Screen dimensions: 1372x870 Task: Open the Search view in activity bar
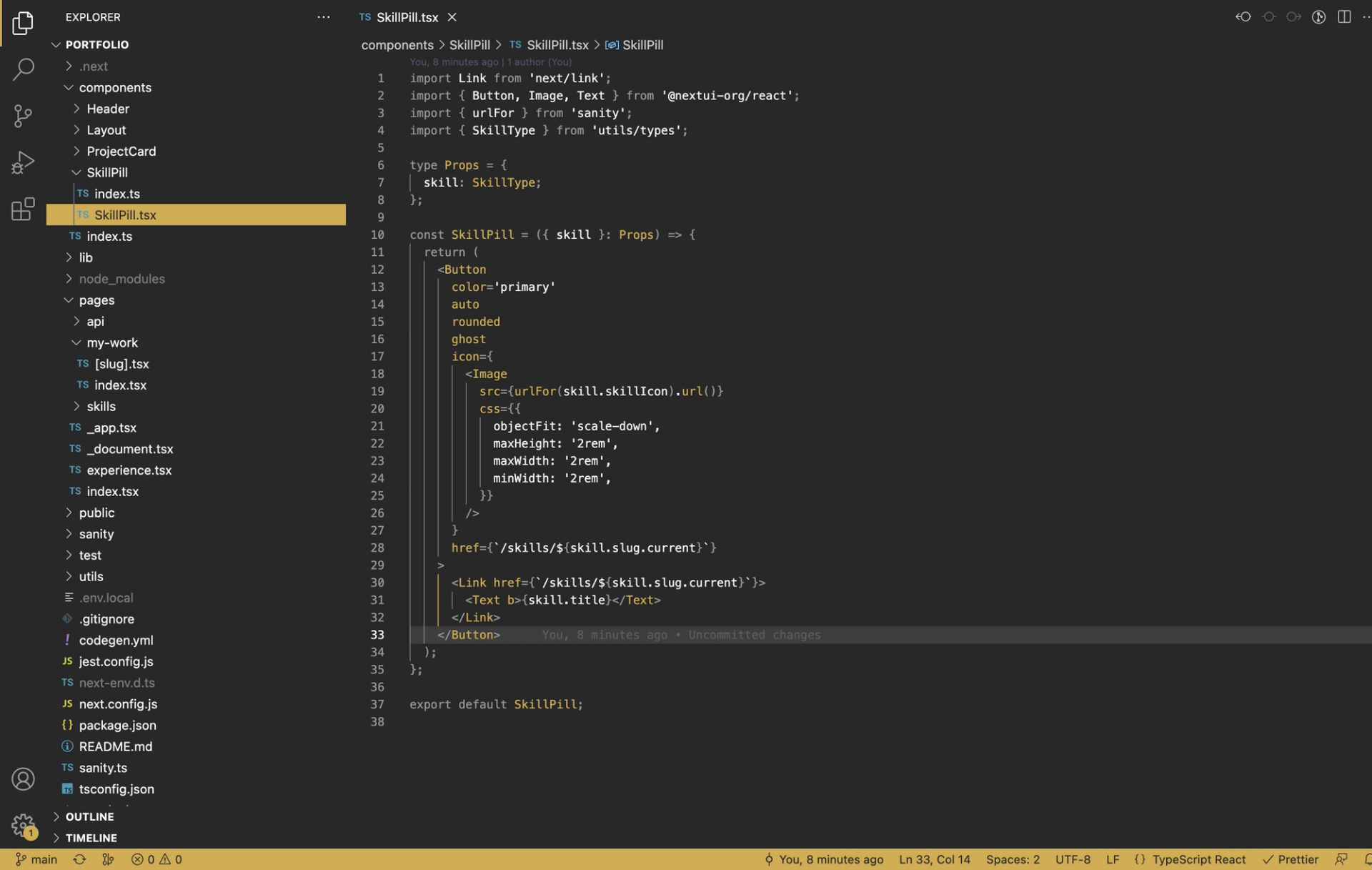[23, 69]
